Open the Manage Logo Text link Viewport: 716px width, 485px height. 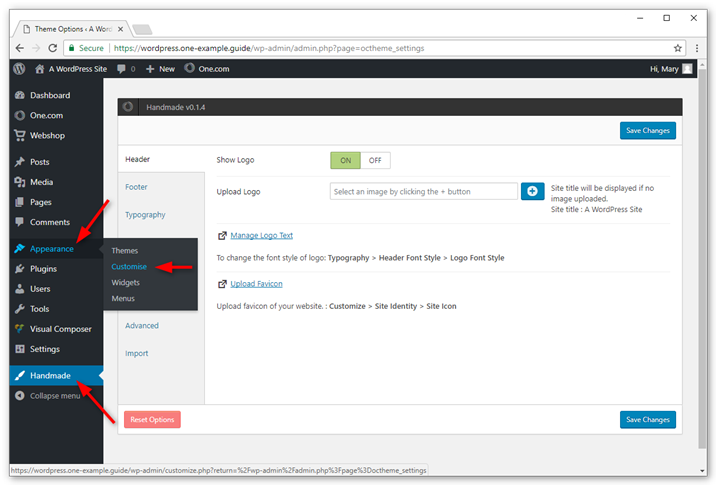pos(262,236)
